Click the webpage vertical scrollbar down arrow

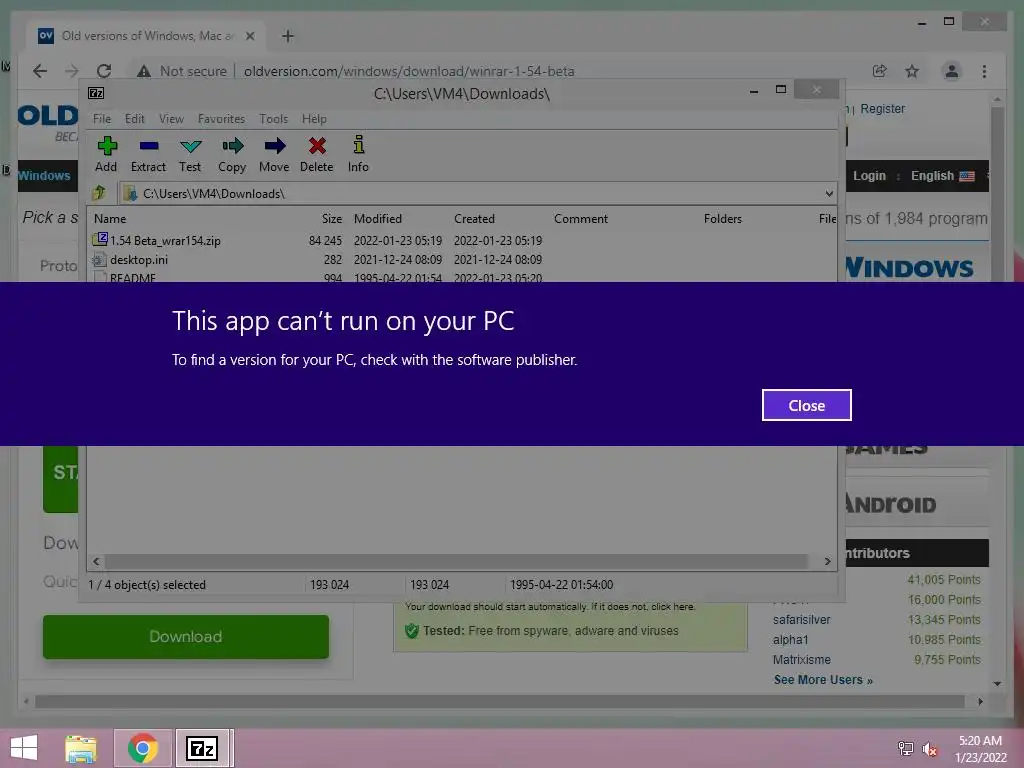point(997,683)
